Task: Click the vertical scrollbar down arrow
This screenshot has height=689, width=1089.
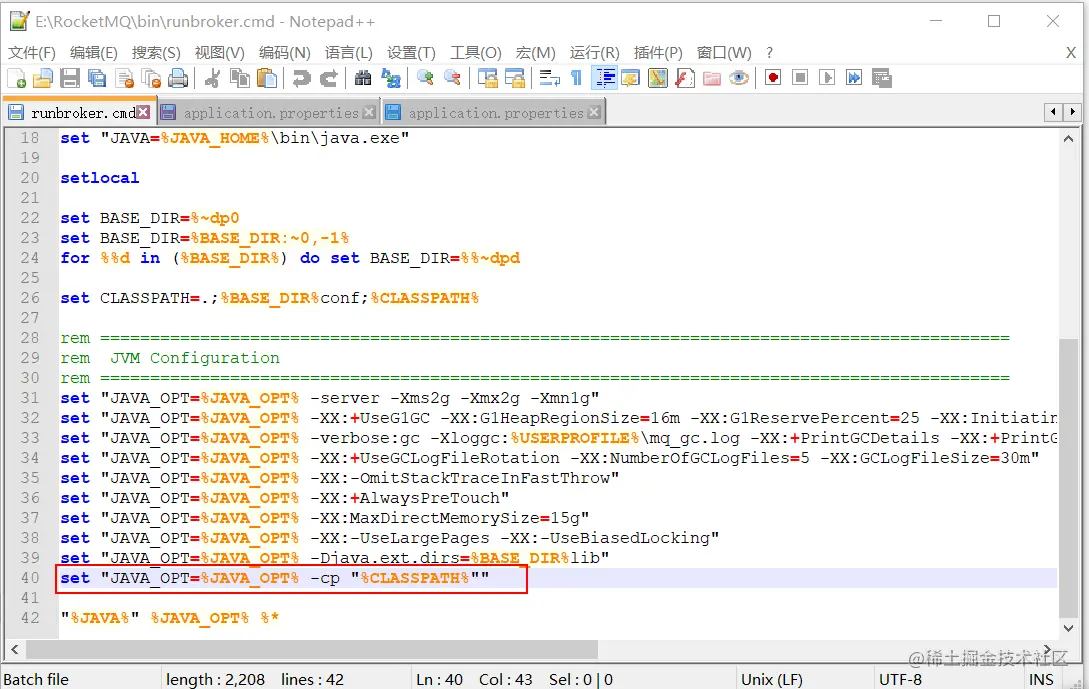Action: 1068,629
